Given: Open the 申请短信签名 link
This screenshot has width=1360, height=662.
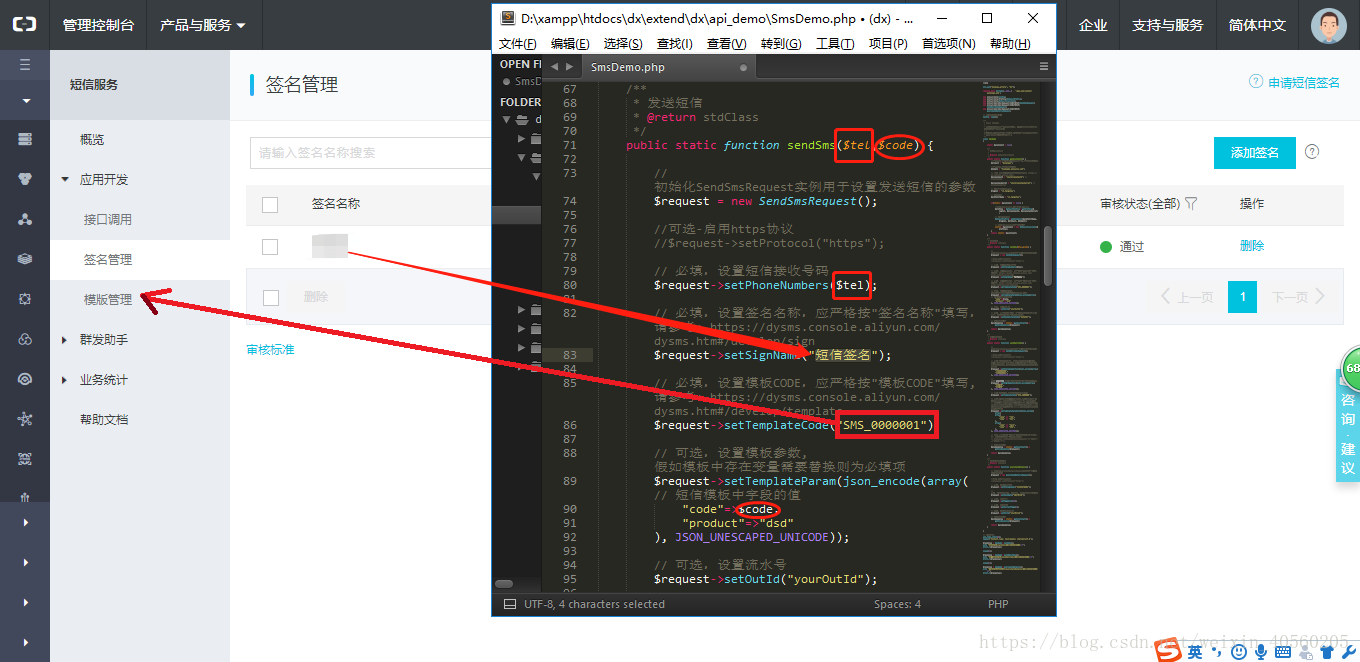Looking at the screenshot, I should (1304, 83).
